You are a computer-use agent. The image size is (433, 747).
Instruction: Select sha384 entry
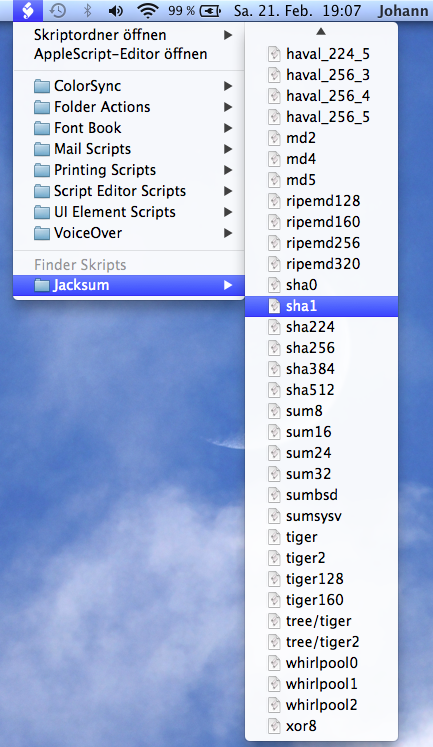pos(322,369)
